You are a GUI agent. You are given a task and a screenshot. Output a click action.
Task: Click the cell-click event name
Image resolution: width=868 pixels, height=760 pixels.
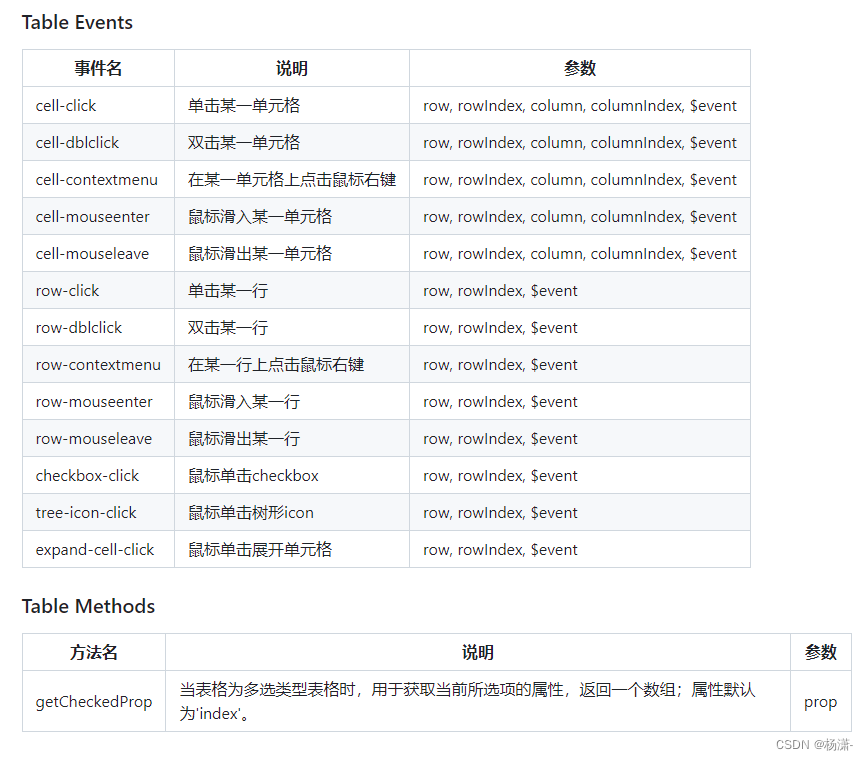67,105
